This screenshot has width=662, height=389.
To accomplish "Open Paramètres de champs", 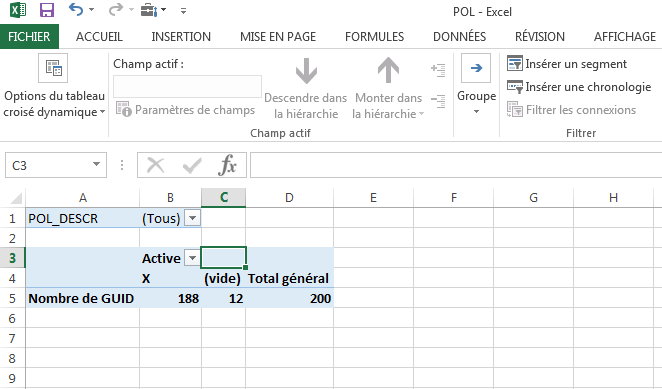I will [x=185, y=110].
